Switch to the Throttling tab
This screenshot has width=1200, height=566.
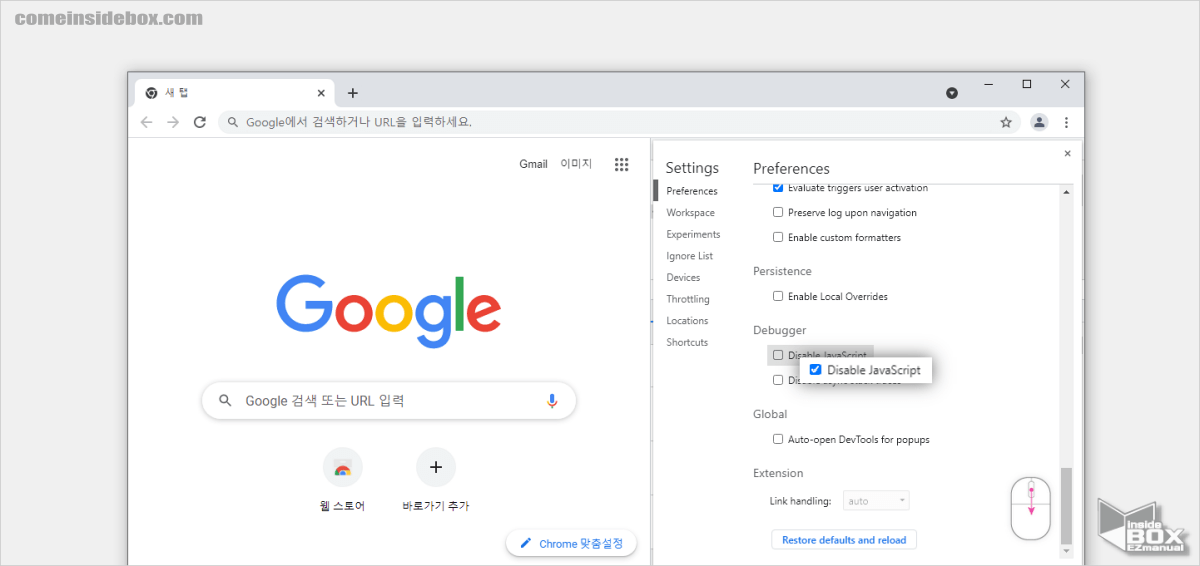coord(688,299)
